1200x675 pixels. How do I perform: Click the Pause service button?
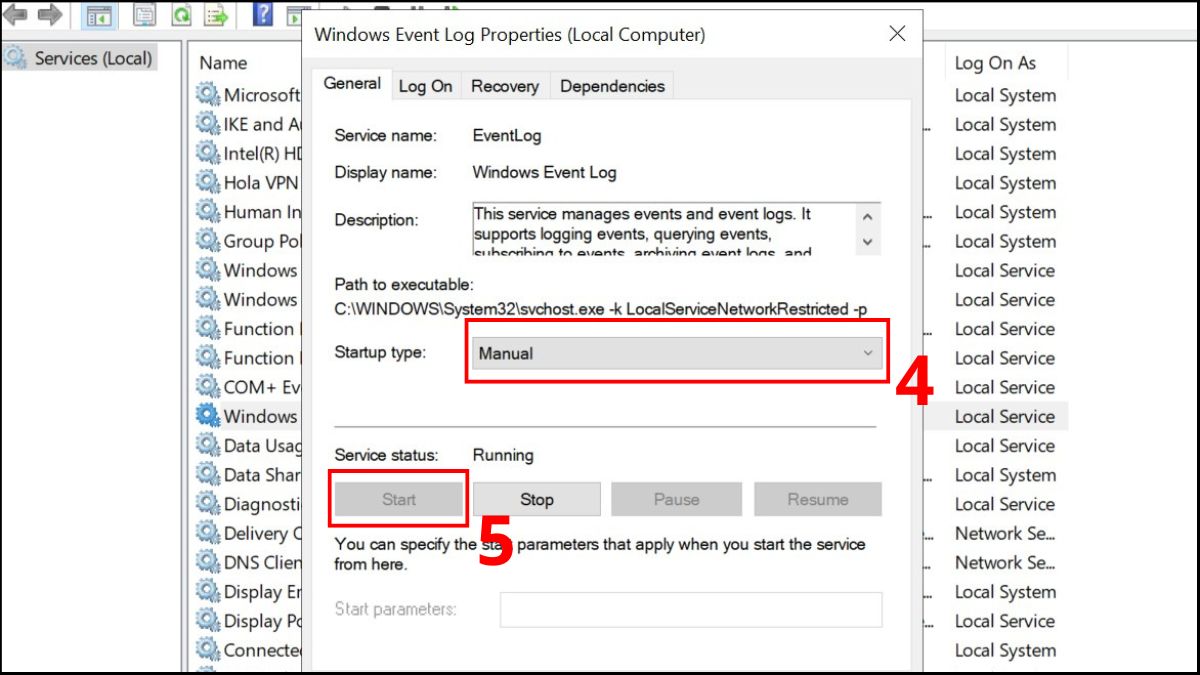(676, 498)
